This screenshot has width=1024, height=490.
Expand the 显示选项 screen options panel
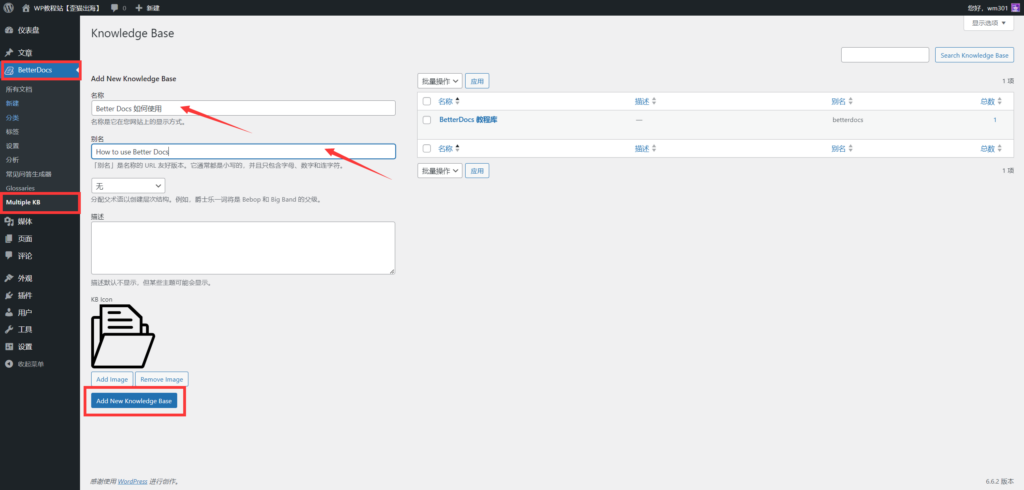[988, 23]
